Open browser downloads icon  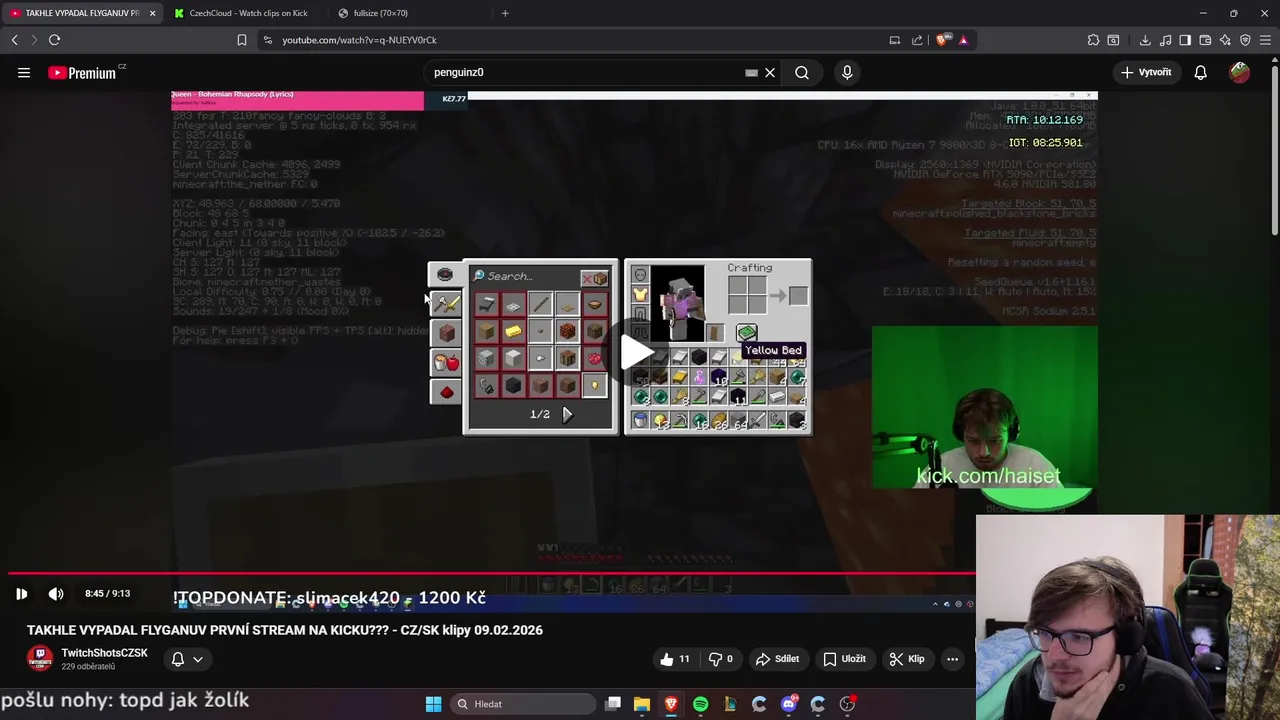(x=1145, y=40)
